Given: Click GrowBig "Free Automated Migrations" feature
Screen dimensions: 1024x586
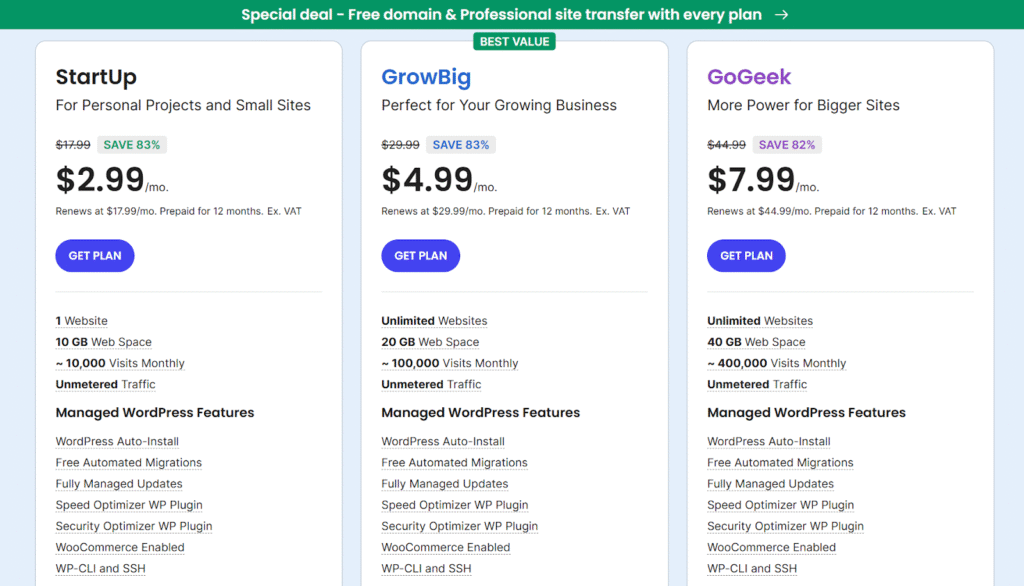Looking at the screenshot, I should coord(454,463).
